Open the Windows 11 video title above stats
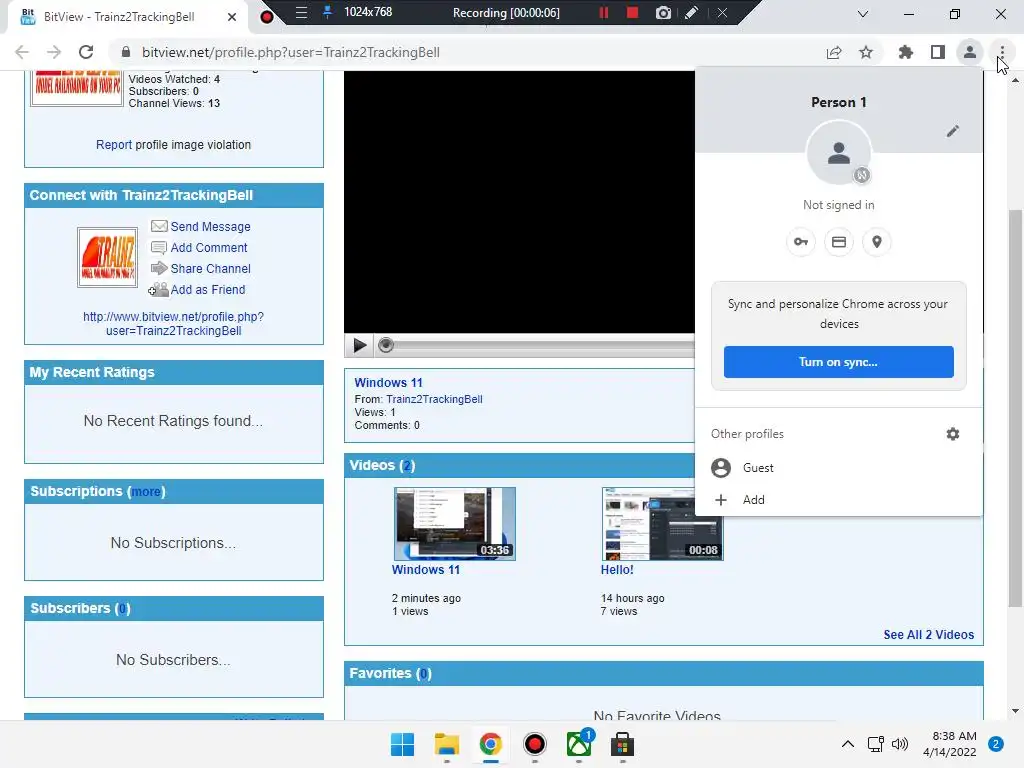 coord(389,383)
